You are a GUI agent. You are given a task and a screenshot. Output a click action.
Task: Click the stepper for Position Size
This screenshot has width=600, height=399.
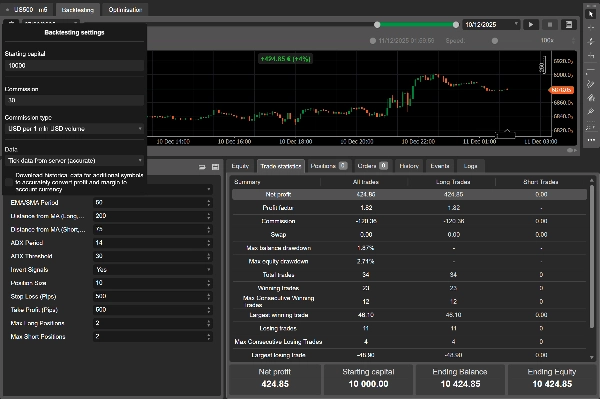click(209, 283)
